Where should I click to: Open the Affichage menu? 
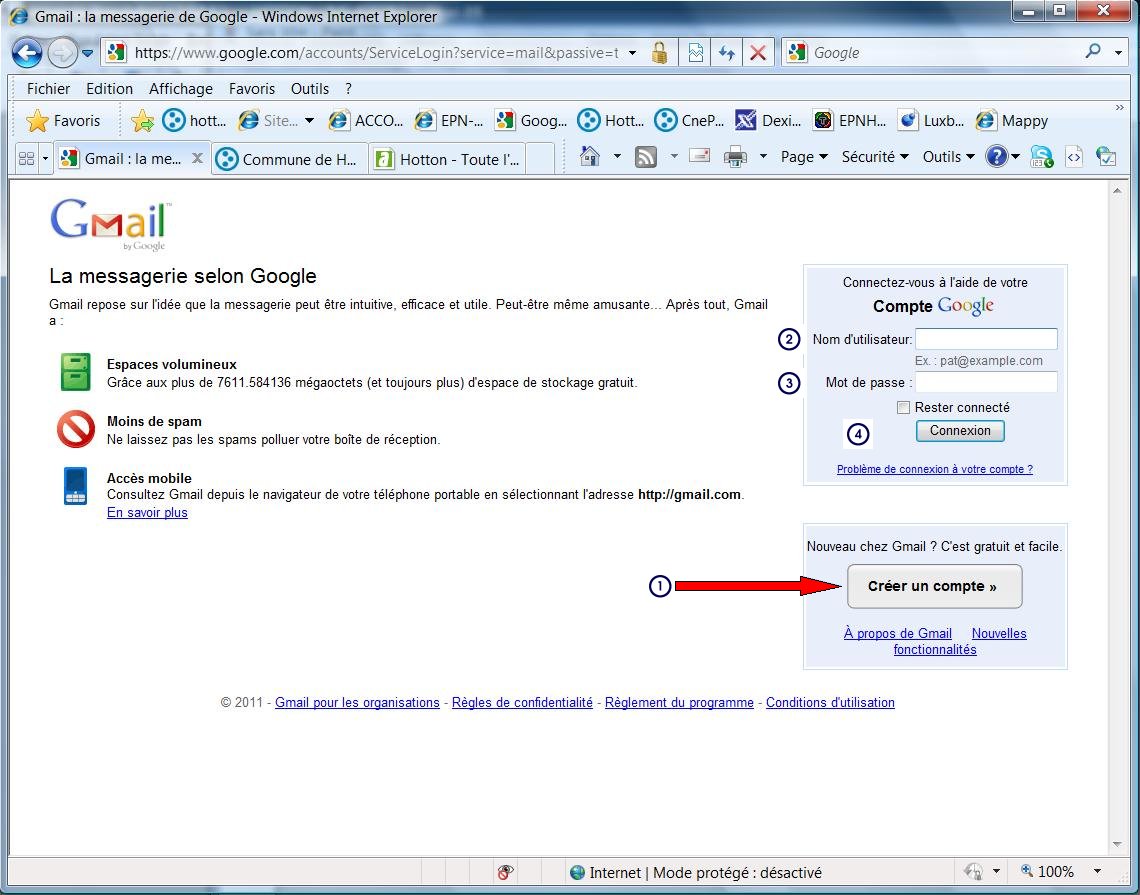[x=181, y=89]
